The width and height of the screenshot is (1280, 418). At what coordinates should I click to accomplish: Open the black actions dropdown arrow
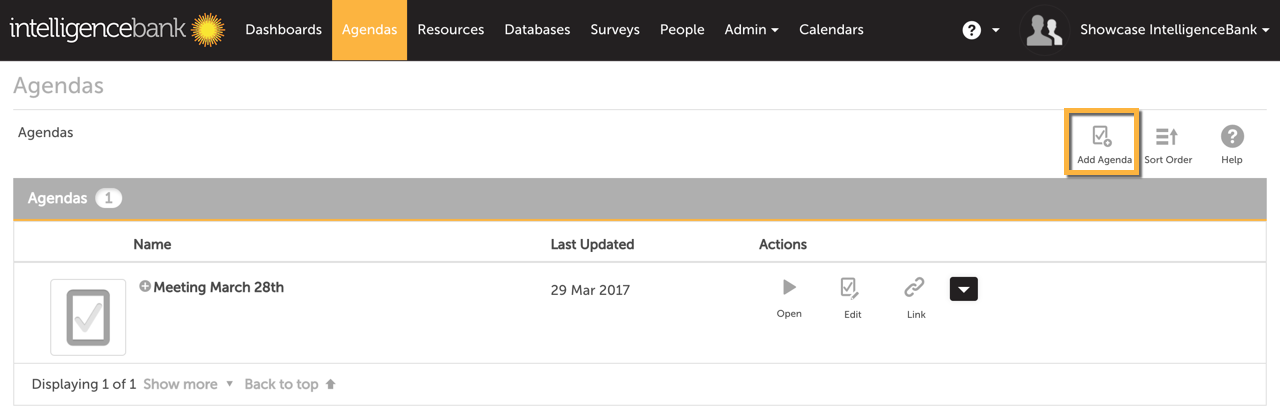point(963,289)
